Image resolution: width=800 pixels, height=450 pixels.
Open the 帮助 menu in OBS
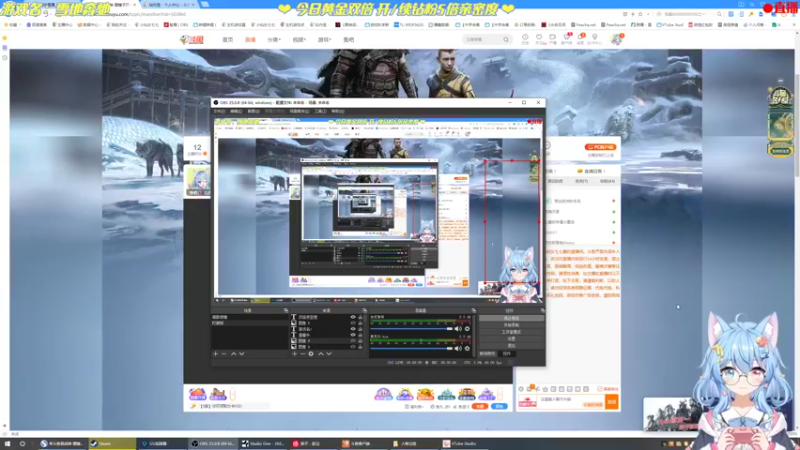(338, 111)
